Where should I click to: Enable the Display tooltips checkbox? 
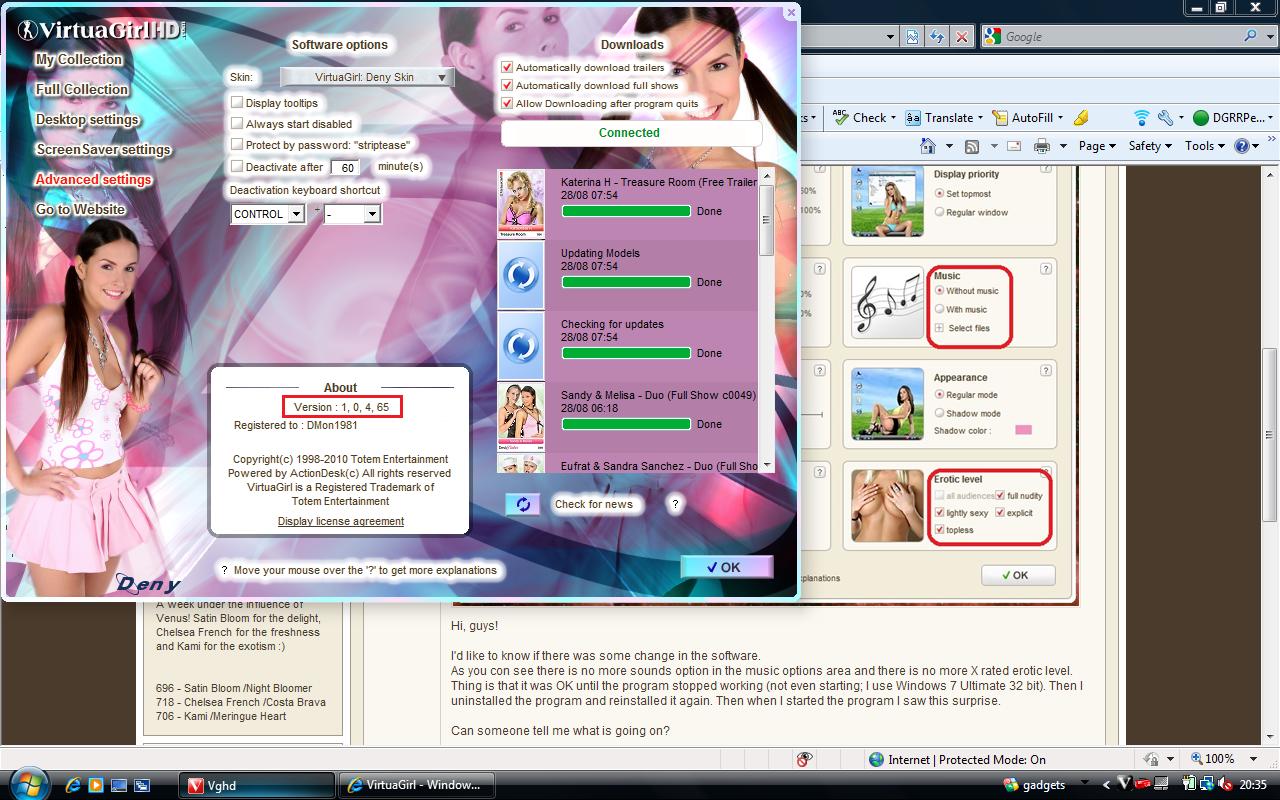click(237, 103)
